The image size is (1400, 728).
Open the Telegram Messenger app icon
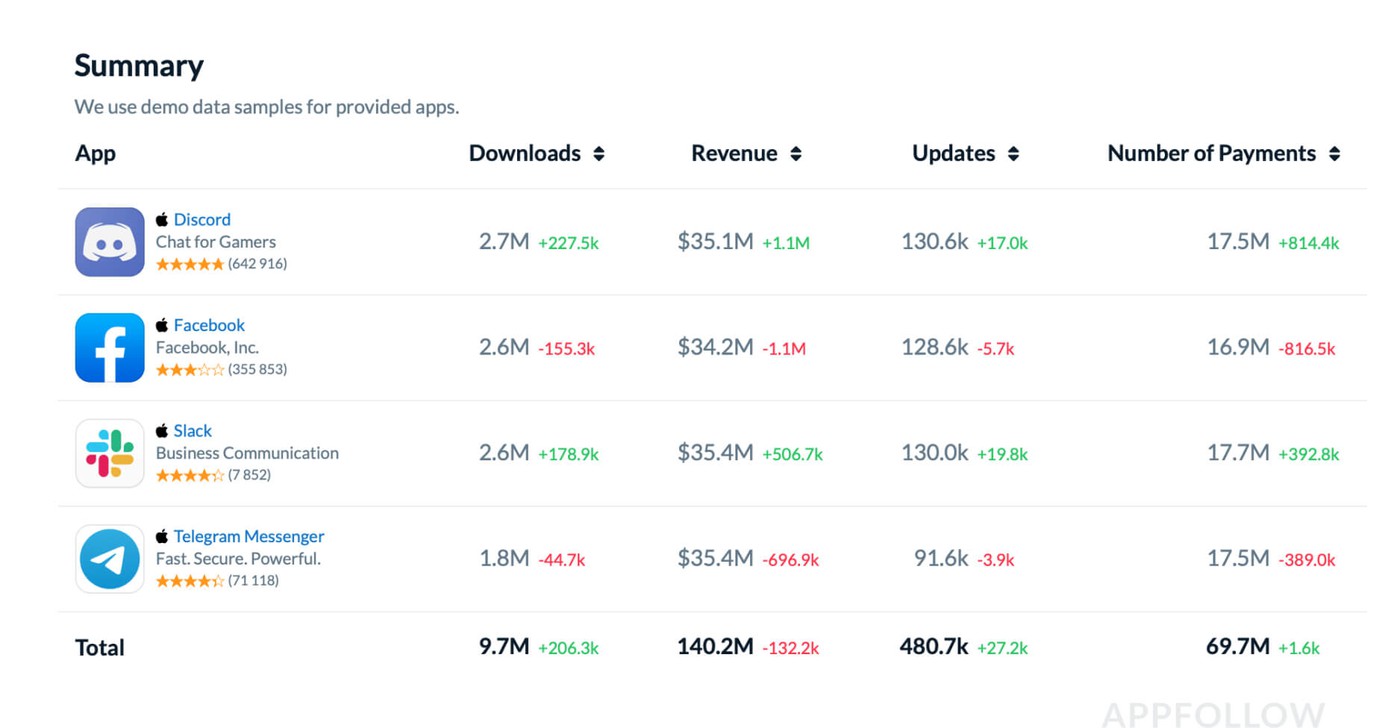(110, 559)
